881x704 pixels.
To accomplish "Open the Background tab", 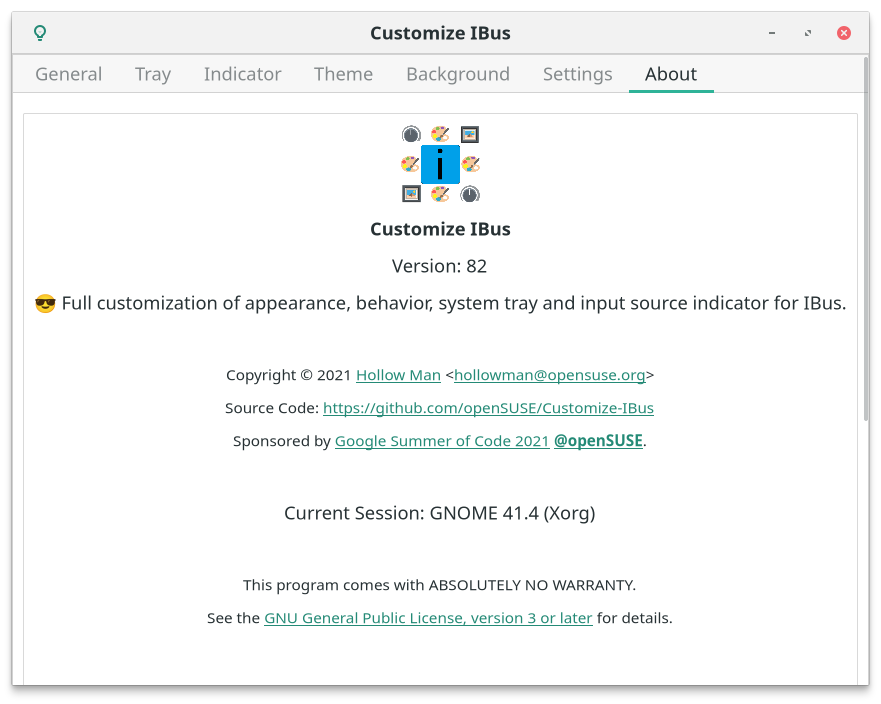I will tap(458, 74).
